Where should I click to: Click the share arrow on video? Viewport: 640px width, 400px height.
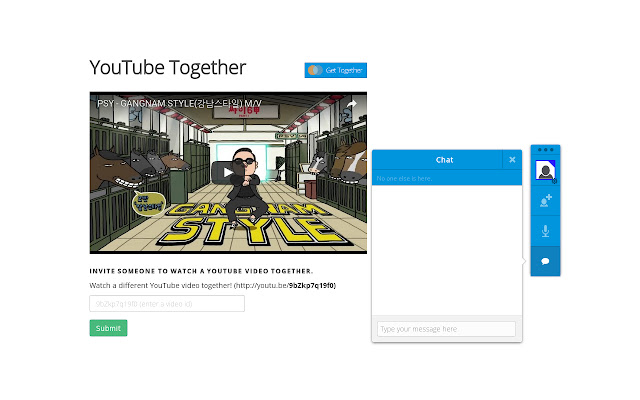click(x=351, y=104)
